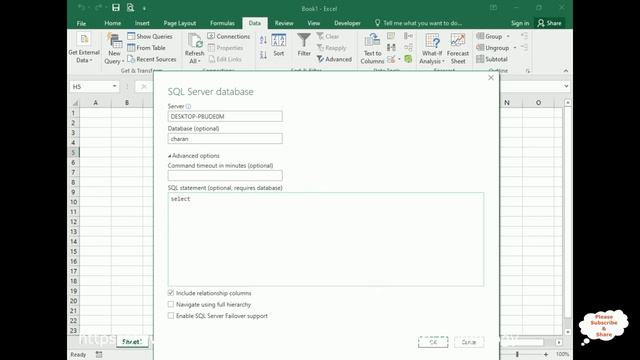Screen dimensions: 640x360
Task: Click the lightbulb Tell me box
Action: (x=418, y=23)
